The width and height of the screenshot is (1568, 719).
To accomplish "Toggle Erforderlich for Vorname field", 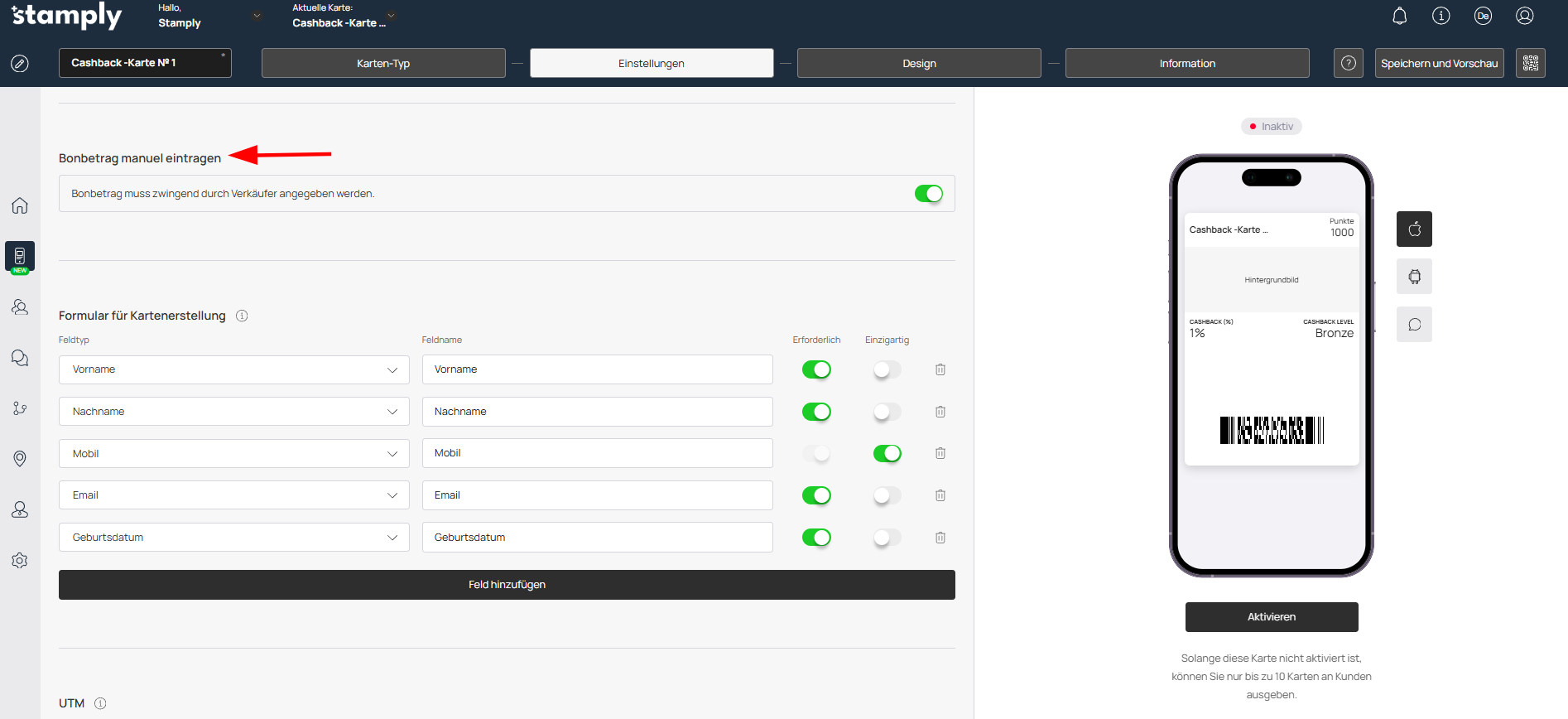I will point(816,369).
